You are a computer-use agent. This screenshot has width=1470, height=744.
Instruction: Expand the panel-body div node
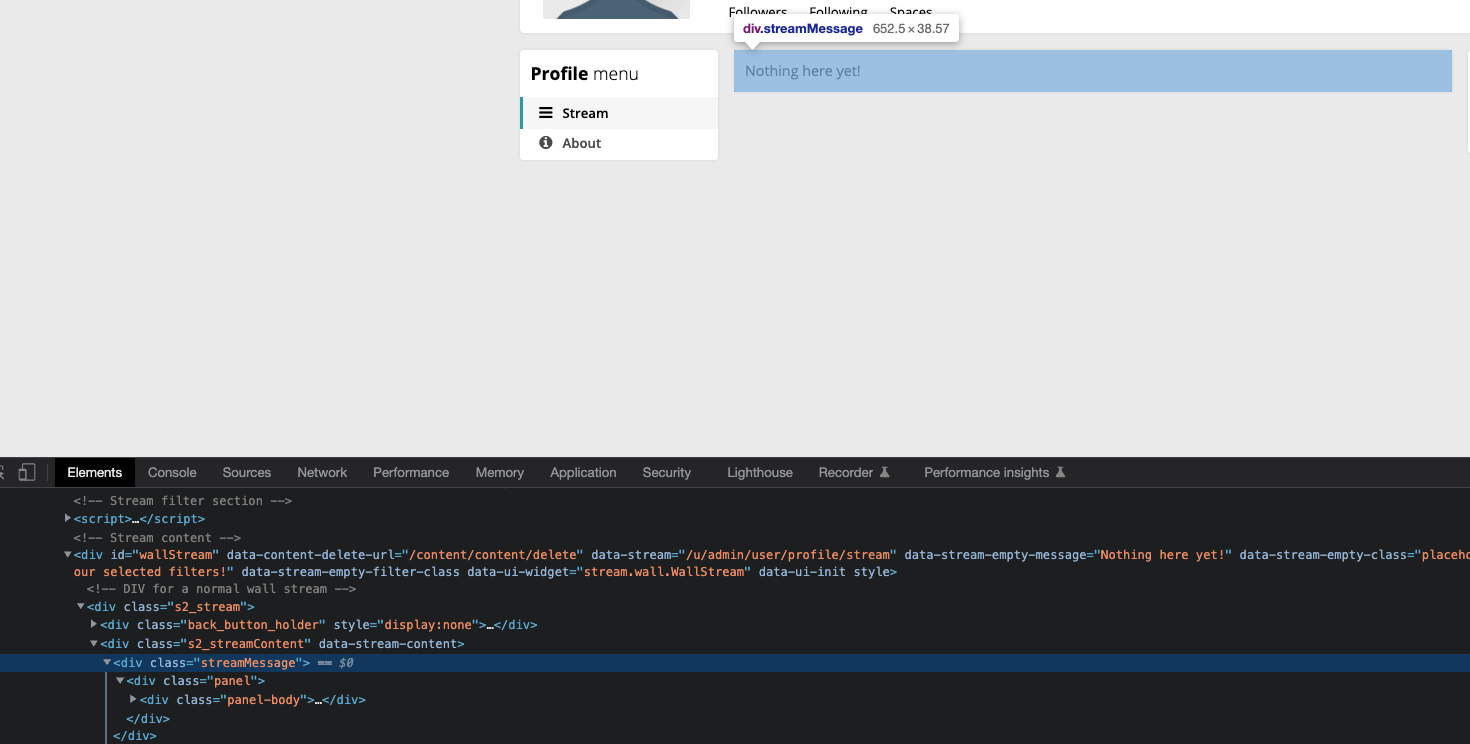(133, 699)
